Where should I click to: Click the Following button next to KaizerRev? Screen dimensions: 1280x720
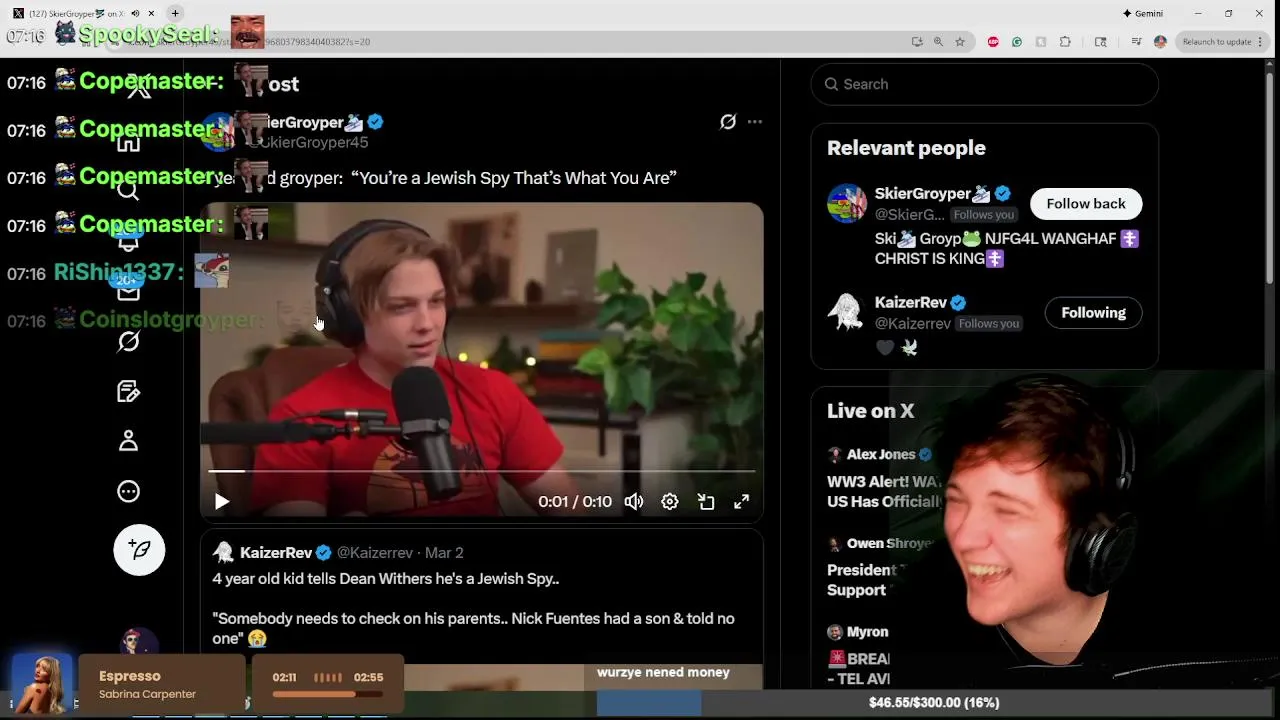point(1093,313)
